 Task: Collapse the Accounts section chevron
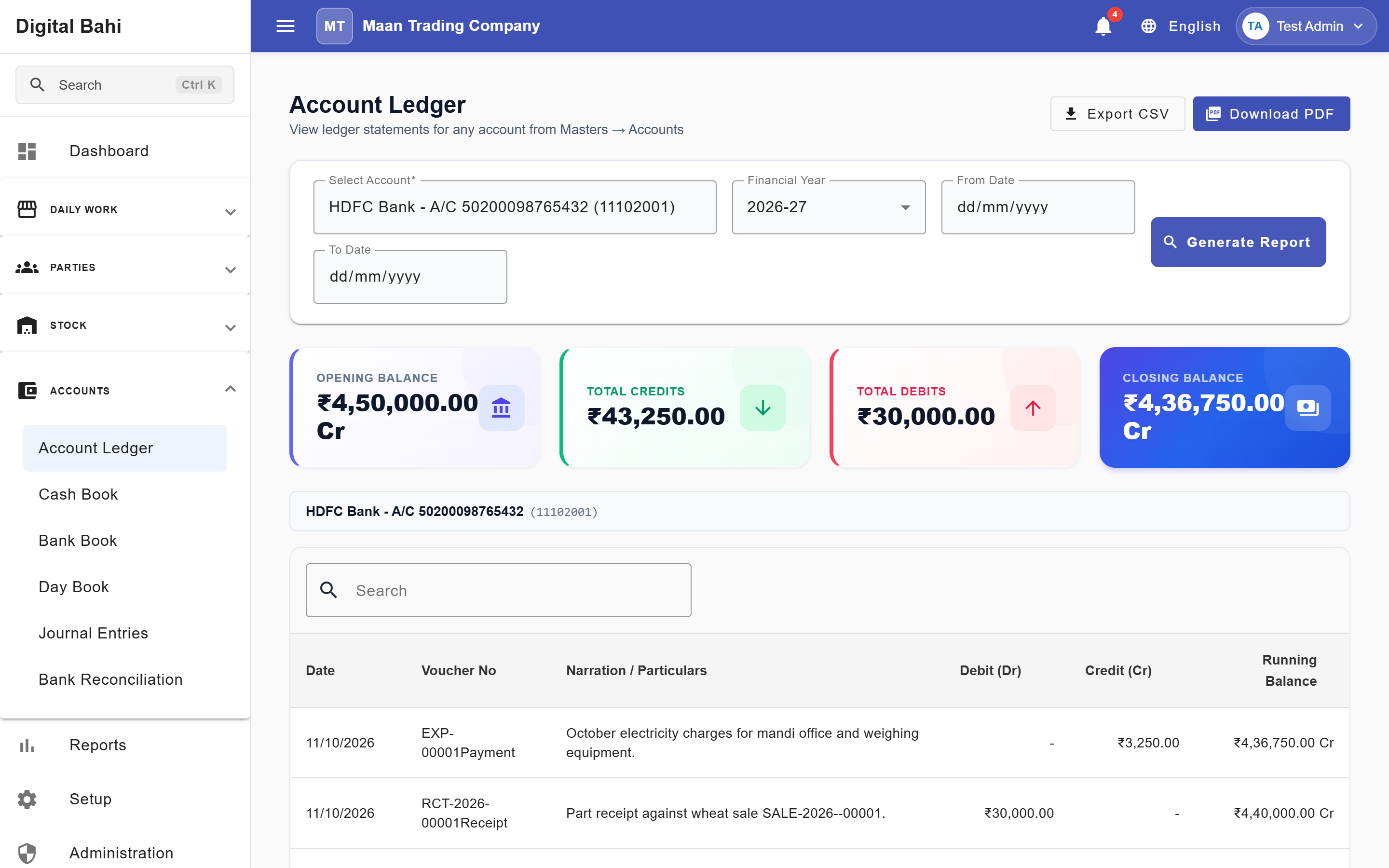click(x=230, y=389)
